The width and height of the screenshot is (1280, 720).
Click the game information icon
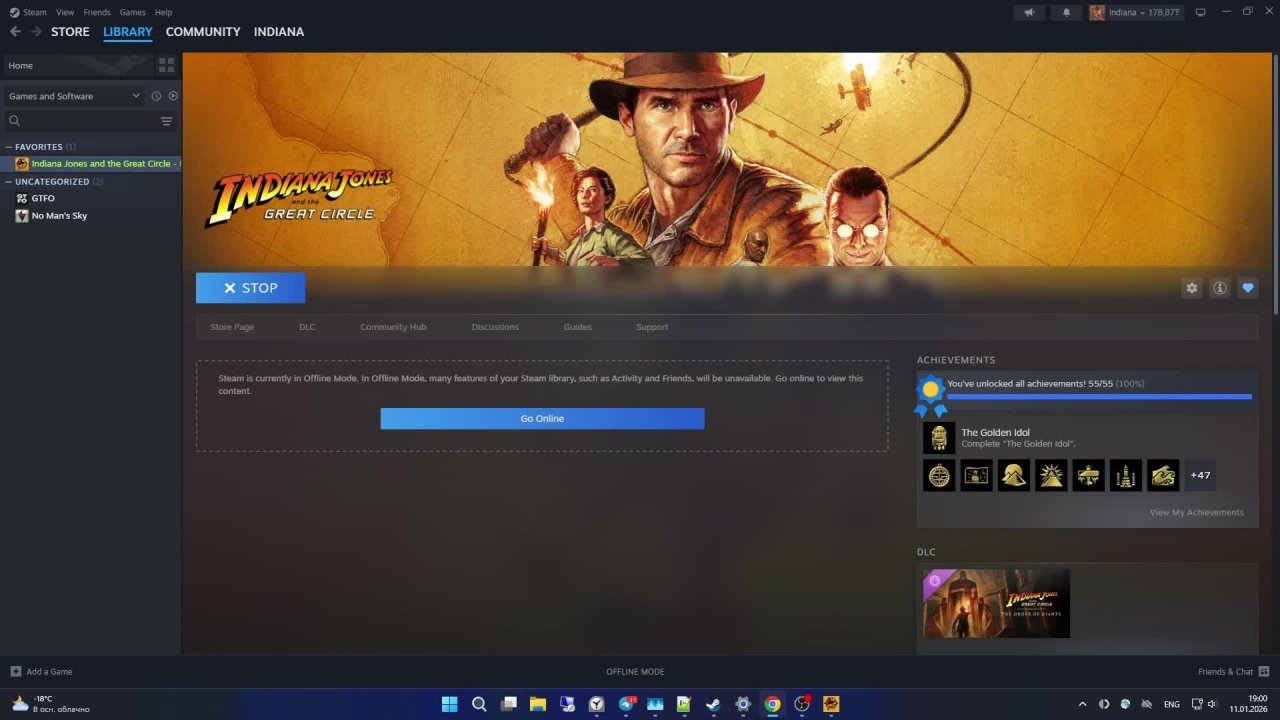pos(1219,288)
